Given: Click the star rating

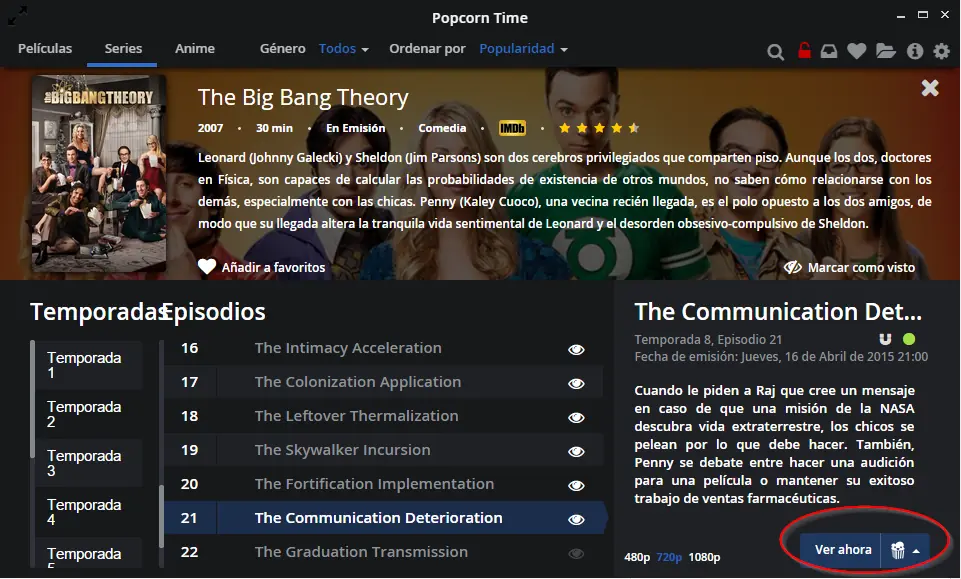Looking at the screenshot, I should click(599, 128).
